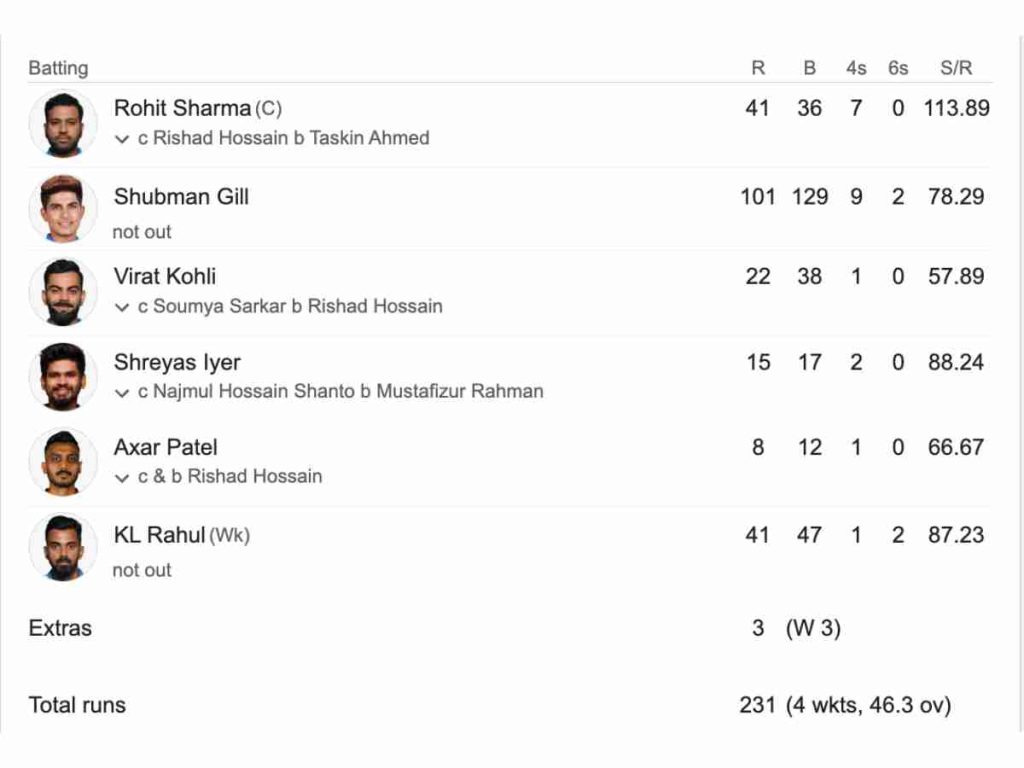1024x768 pixels.
Task: Expand Axar Patel's c & b chevron
Action: 122,477
